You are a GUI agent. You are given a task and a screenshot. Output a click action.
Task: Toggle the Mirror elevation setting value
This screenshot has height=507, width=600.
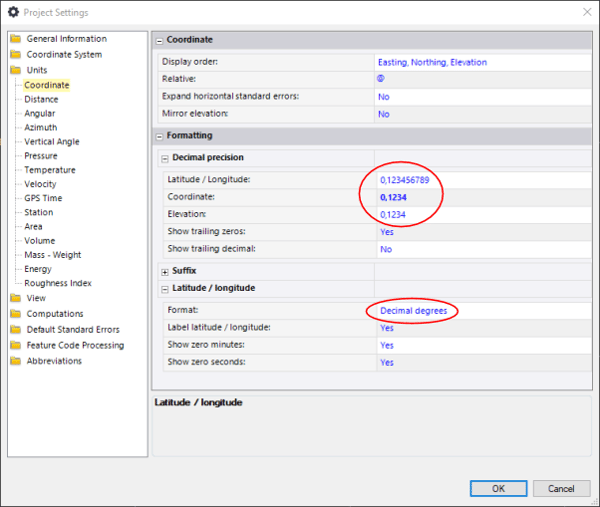[384, 114]
